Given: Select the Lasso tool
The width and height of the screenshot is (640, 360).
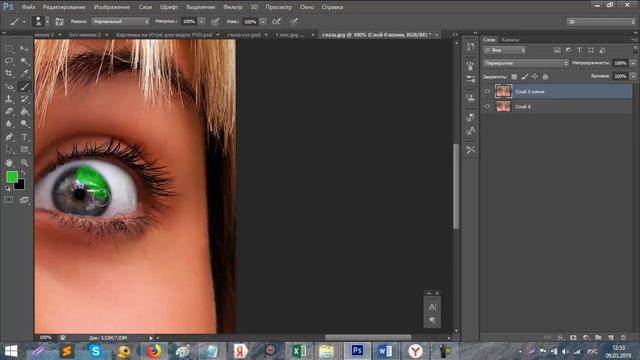Looking at the screenshot, I should point(9,61).
